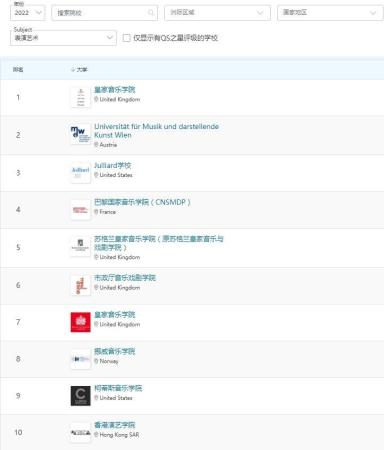384x450 pixels.
Task: Click the rank 1 university logo
Action: tap(80, 97)
